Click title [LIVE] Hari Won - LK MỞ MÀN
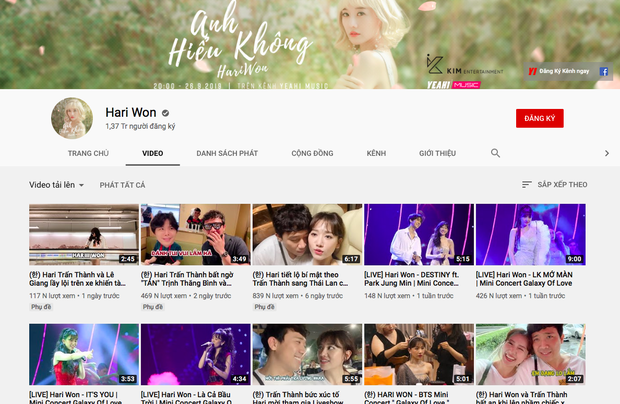Screen dimensions: 620x404 point(524,279)
